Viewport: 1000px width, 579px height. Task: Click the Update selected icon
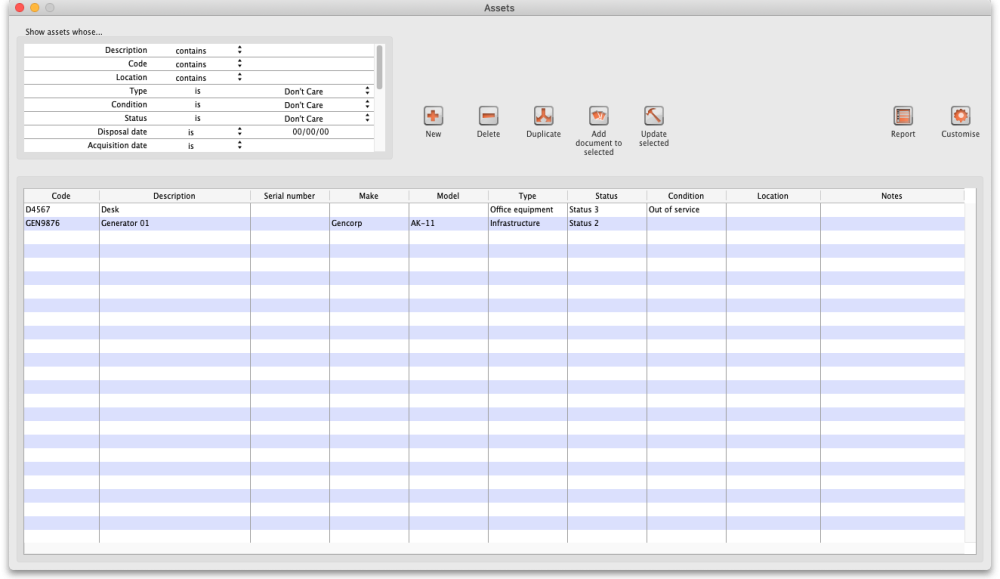653,116
